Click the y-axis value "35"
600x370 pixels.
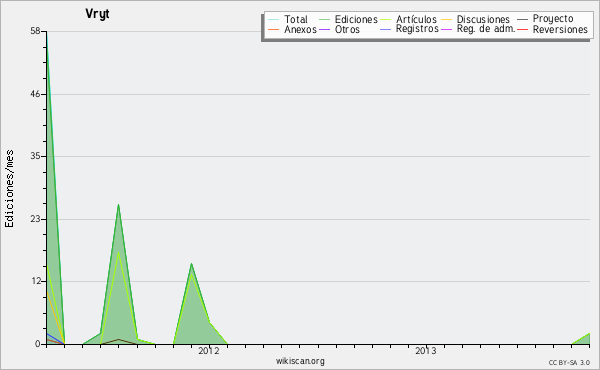(35, 156)
